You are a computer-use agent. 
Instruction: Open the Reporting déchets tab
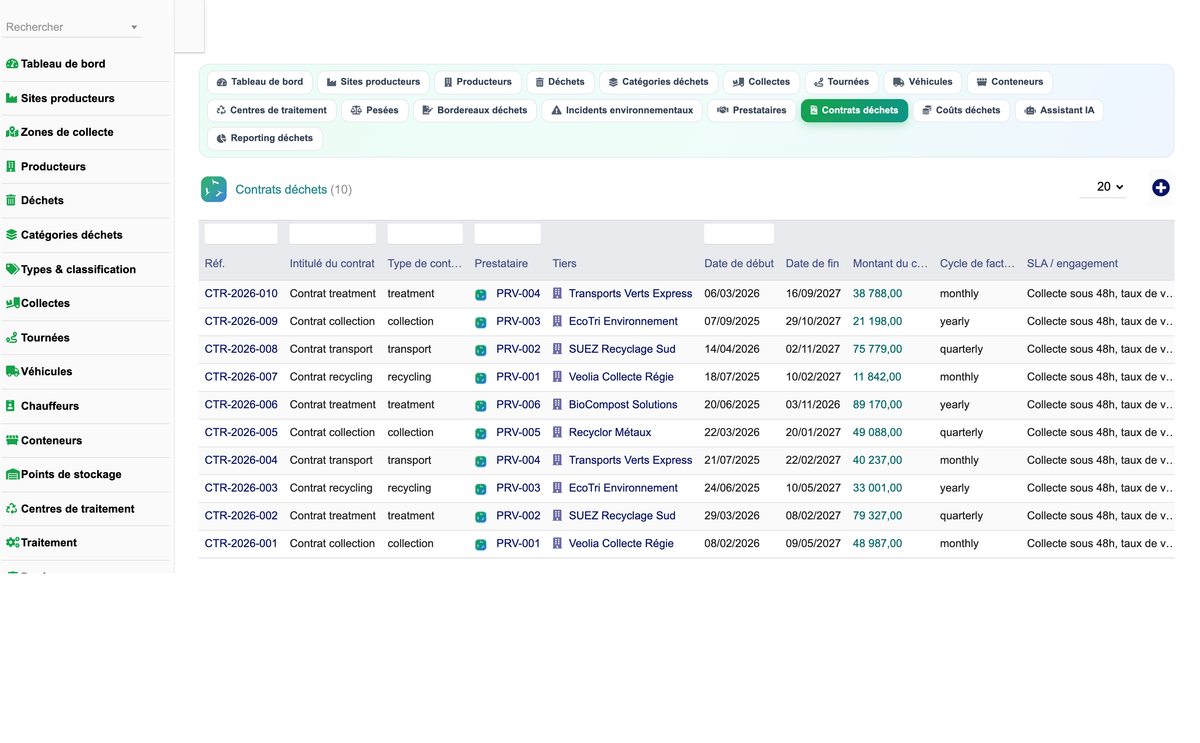265,138
